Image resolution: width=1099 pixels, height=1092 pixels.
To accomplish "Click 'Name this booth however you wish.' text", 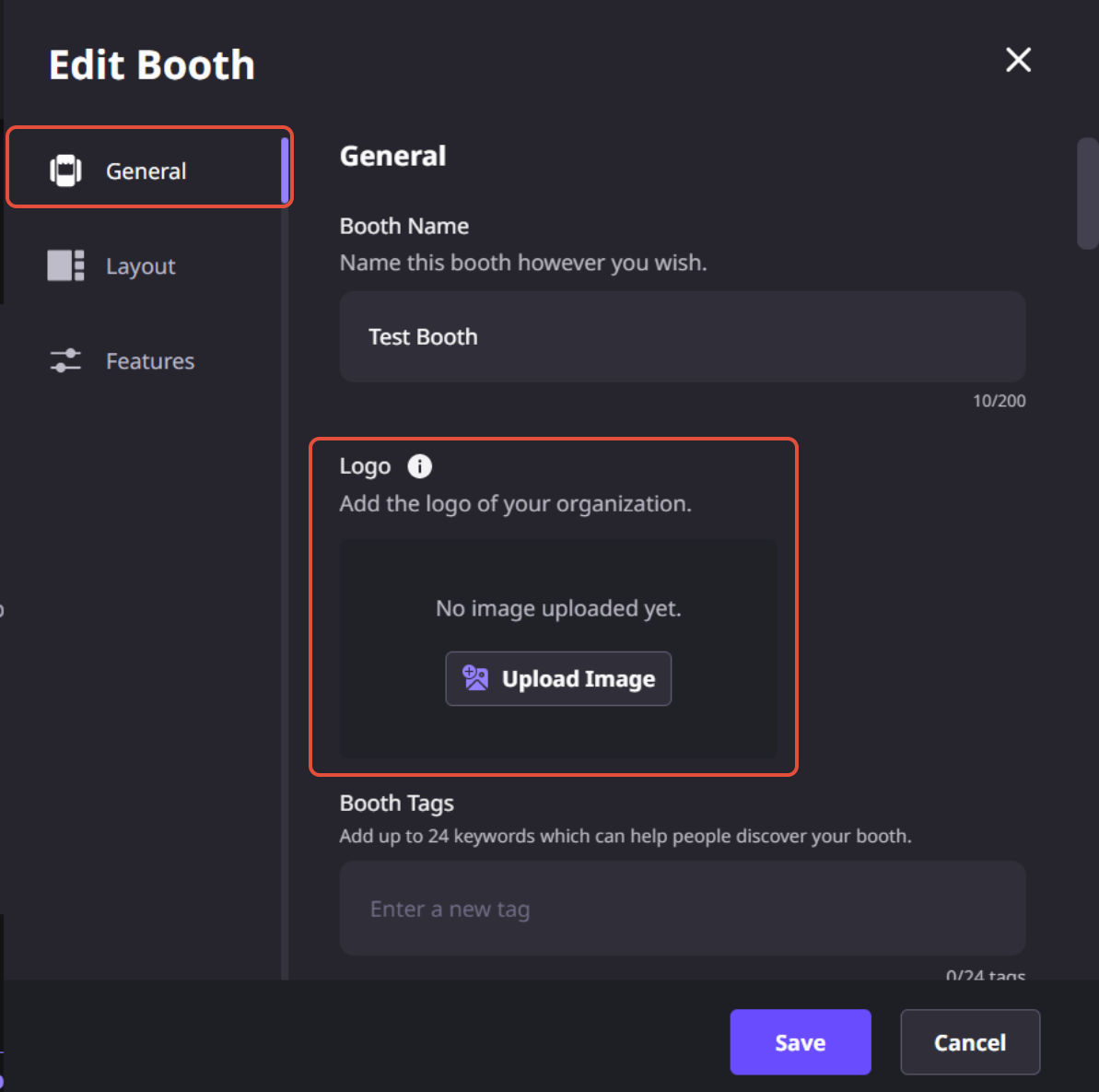I will click(x=523, y=263).
